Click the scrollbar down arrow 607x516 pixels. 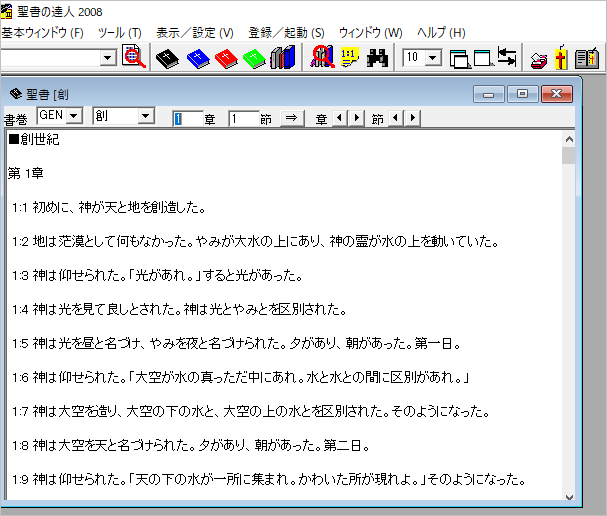[x=569, y=497]
